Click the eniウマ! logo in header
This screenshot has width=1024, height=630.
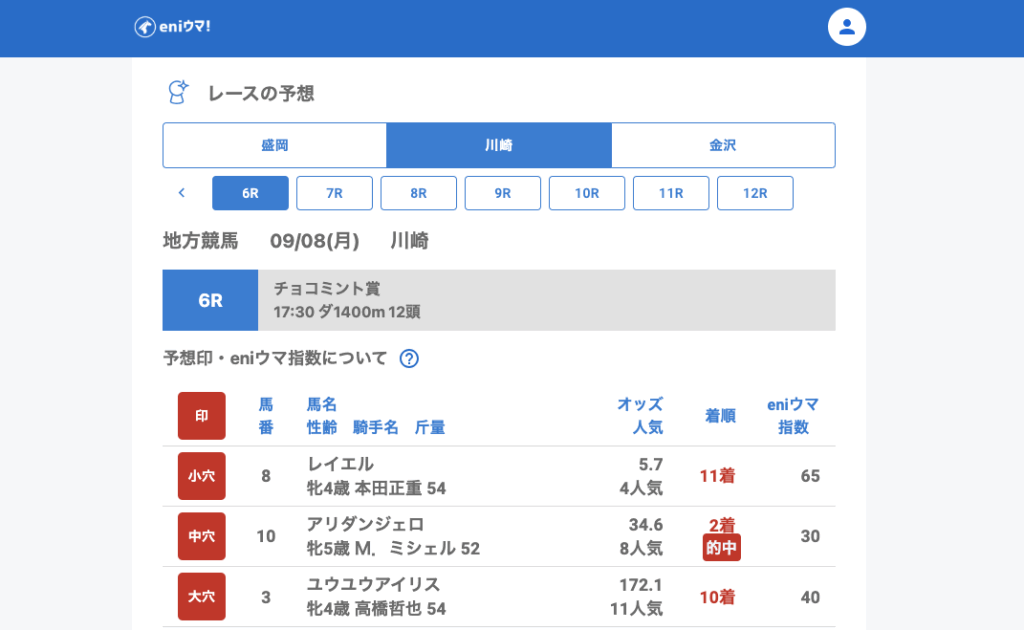172,27
